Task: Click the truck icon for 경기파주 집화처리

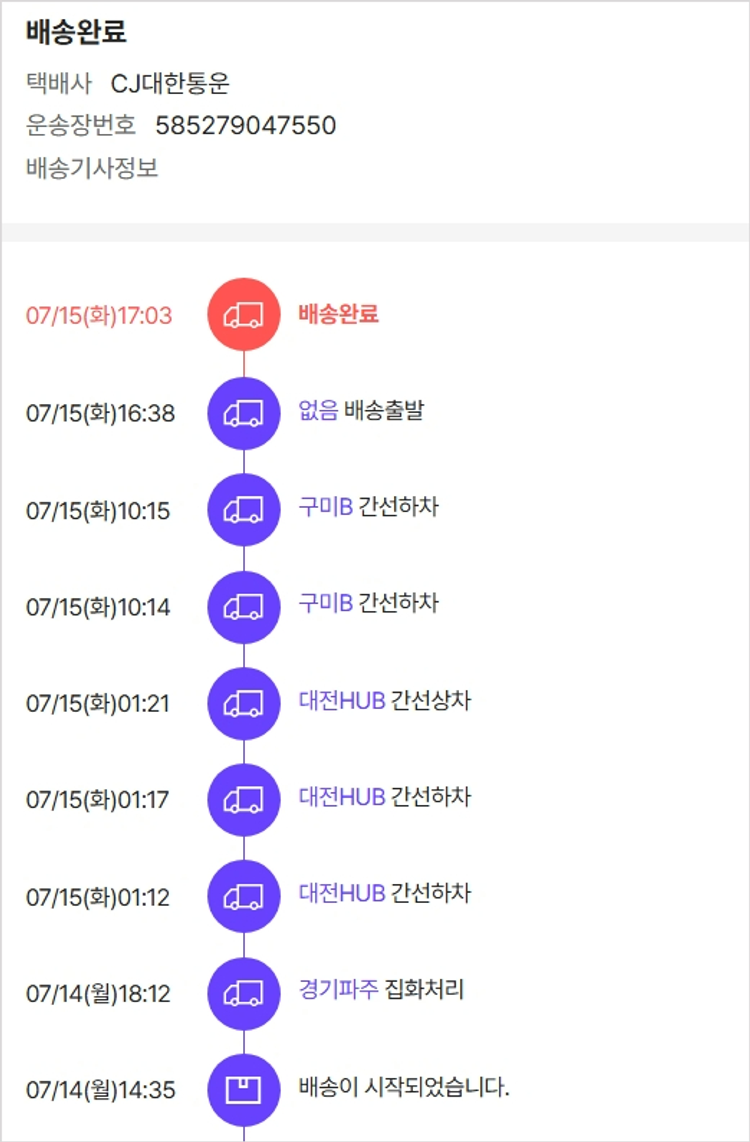Action: pyautogui.click(x=244, y=993)
